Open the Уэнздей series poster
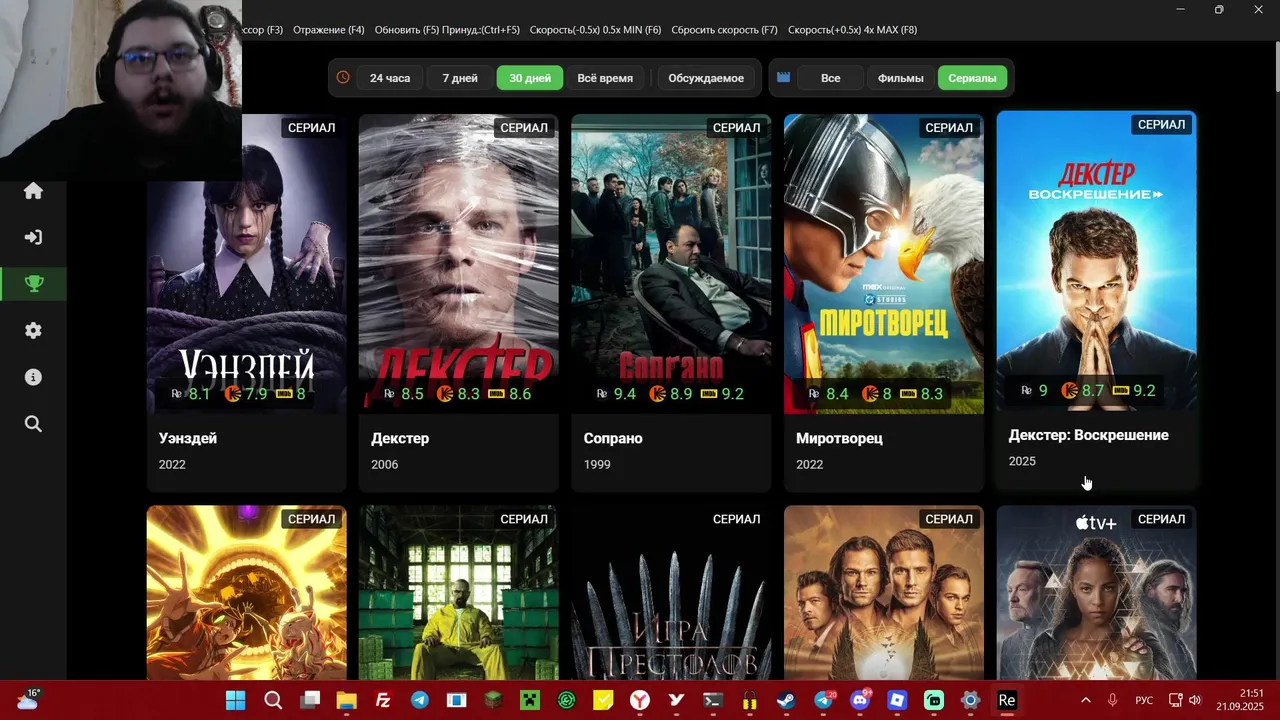The image size is (1280, 720). click(x=247, y=264)
